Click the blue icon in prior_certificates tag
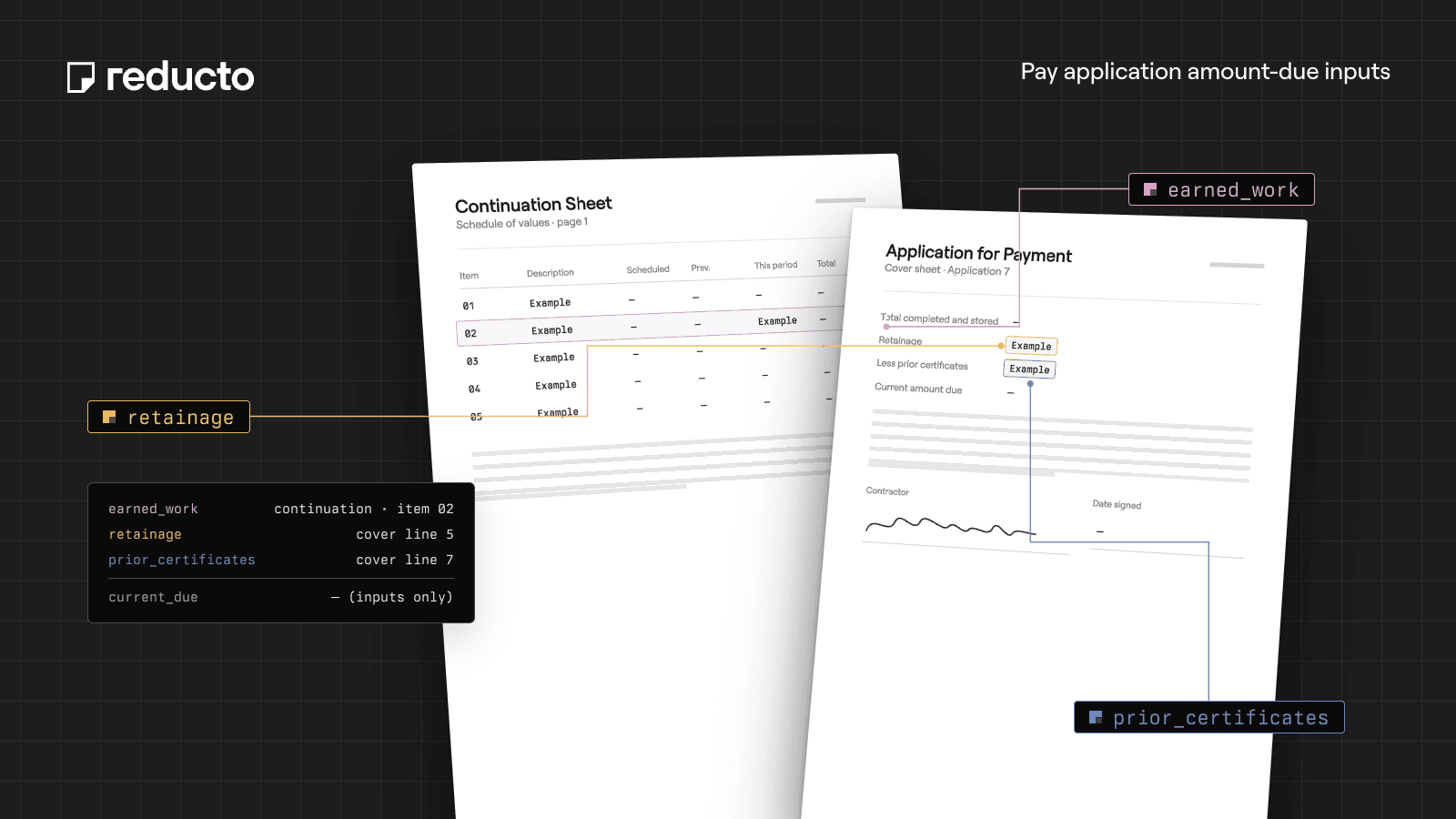This screenshot has height=819, width=1456. point(1096,717)
